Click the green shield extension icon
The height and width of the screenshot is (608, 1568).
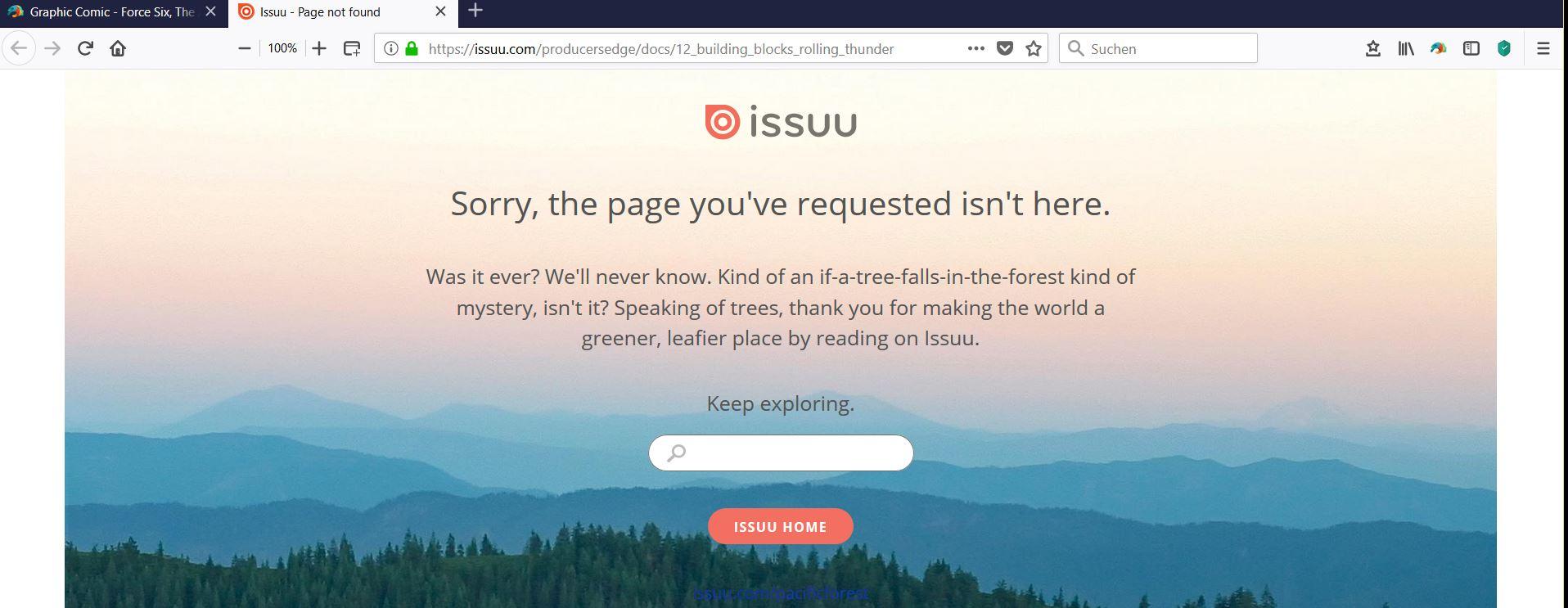point(1504,48)
